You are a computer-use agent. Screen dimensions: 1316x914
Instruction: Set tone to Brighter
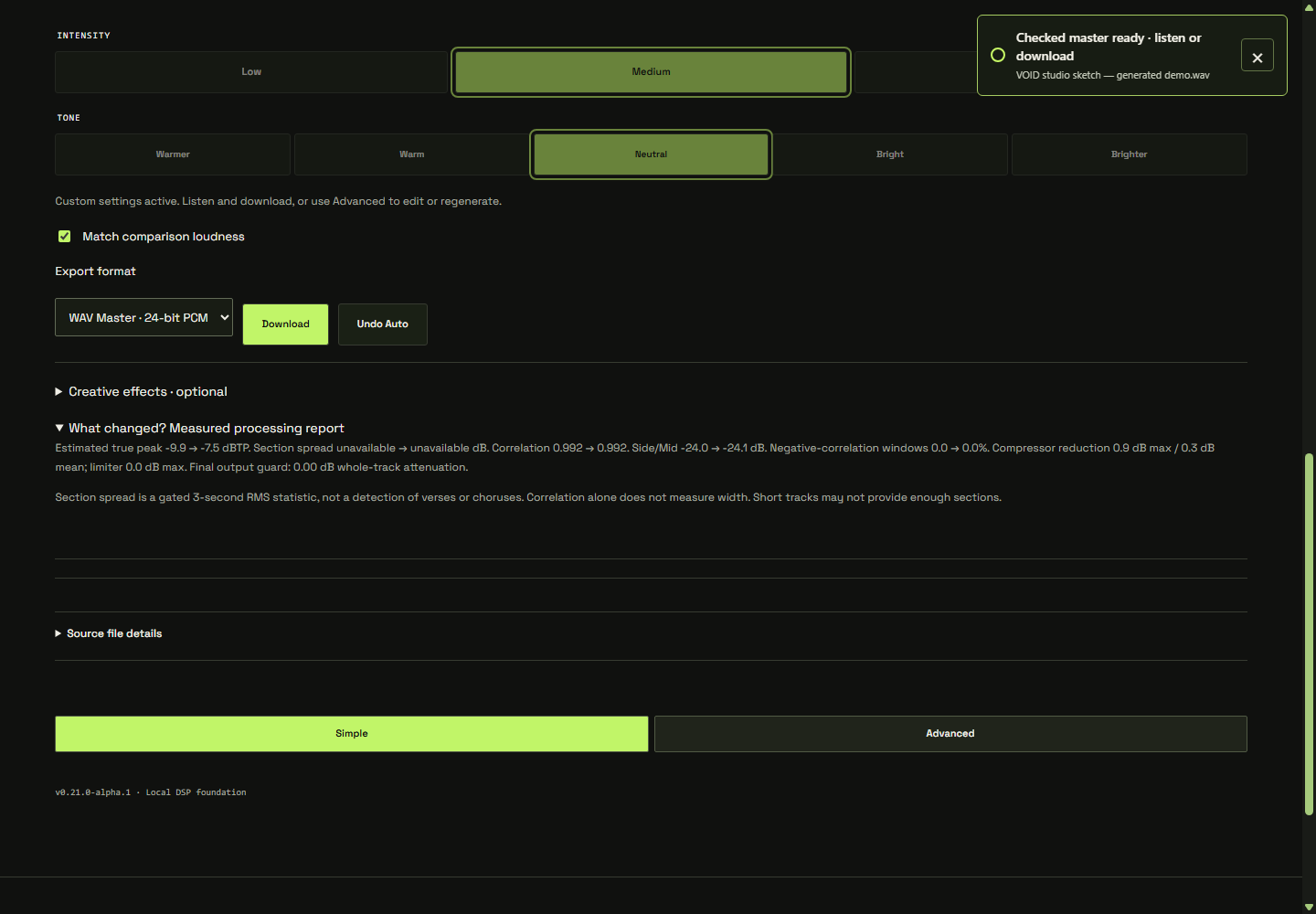(x=1130, y=154)
